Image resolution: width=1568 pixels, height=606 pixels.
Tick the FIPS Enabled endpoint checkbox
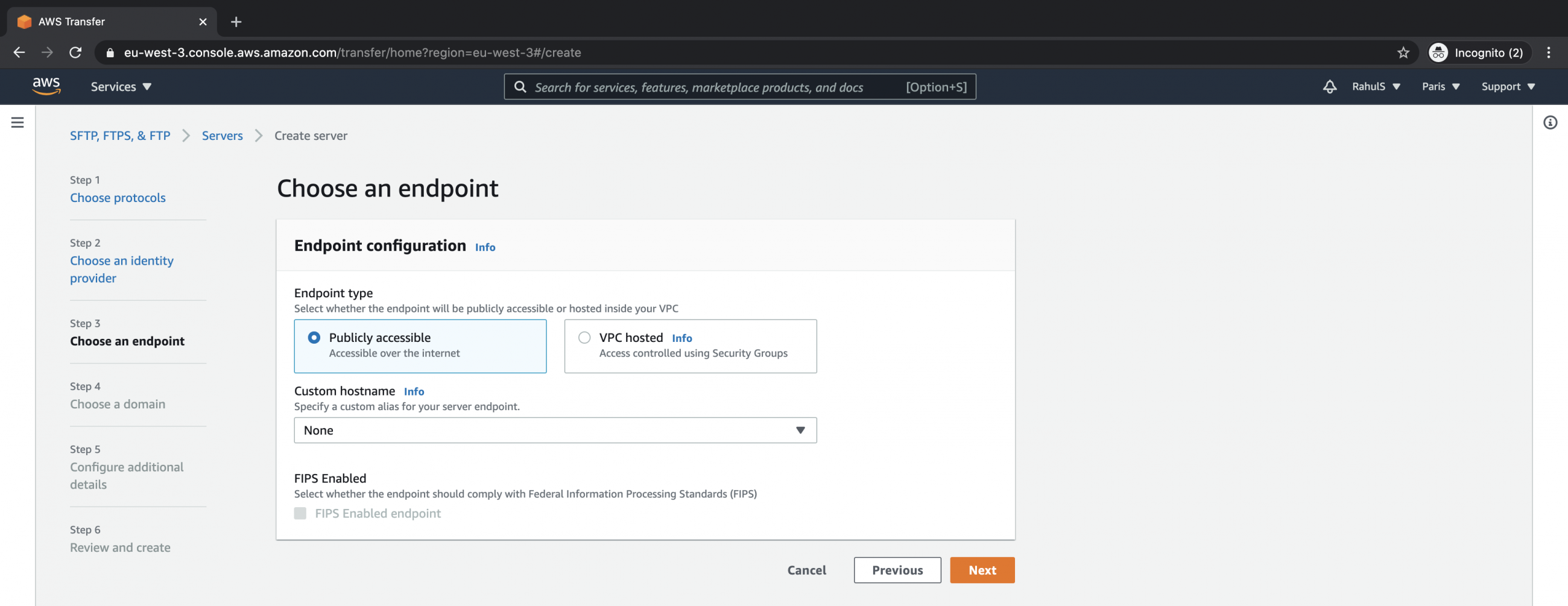300,514
